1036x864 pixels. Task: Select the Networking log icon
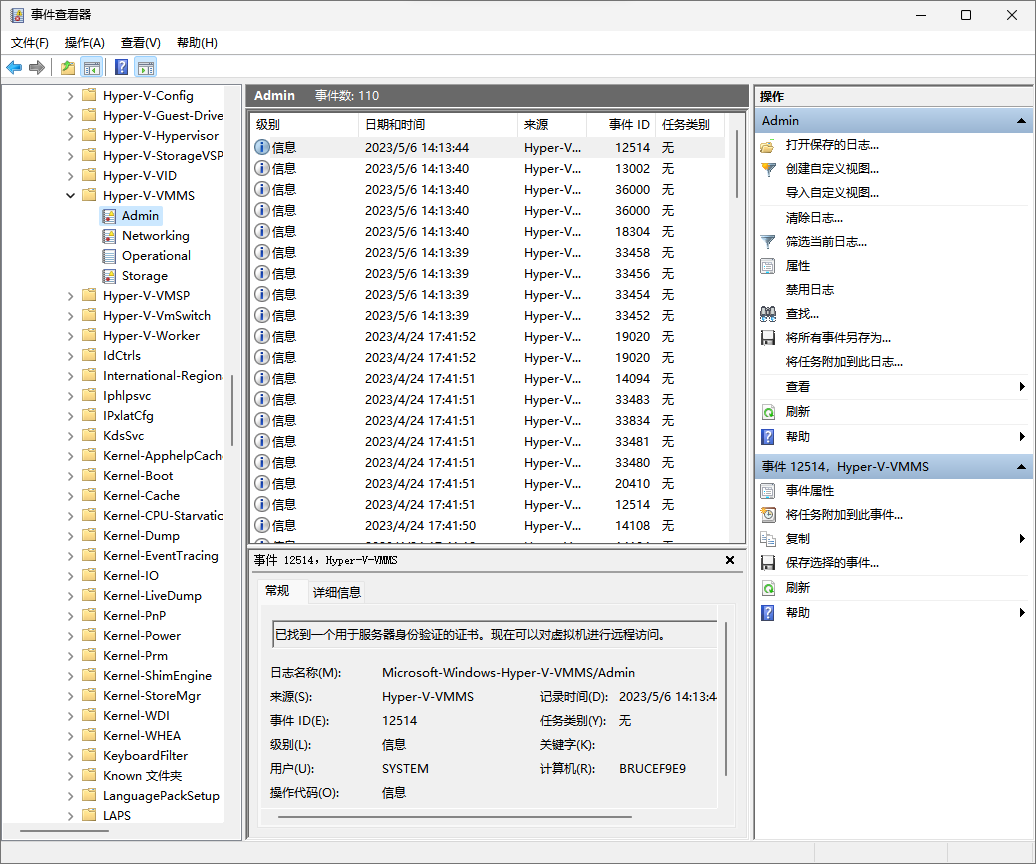(109, 236)
